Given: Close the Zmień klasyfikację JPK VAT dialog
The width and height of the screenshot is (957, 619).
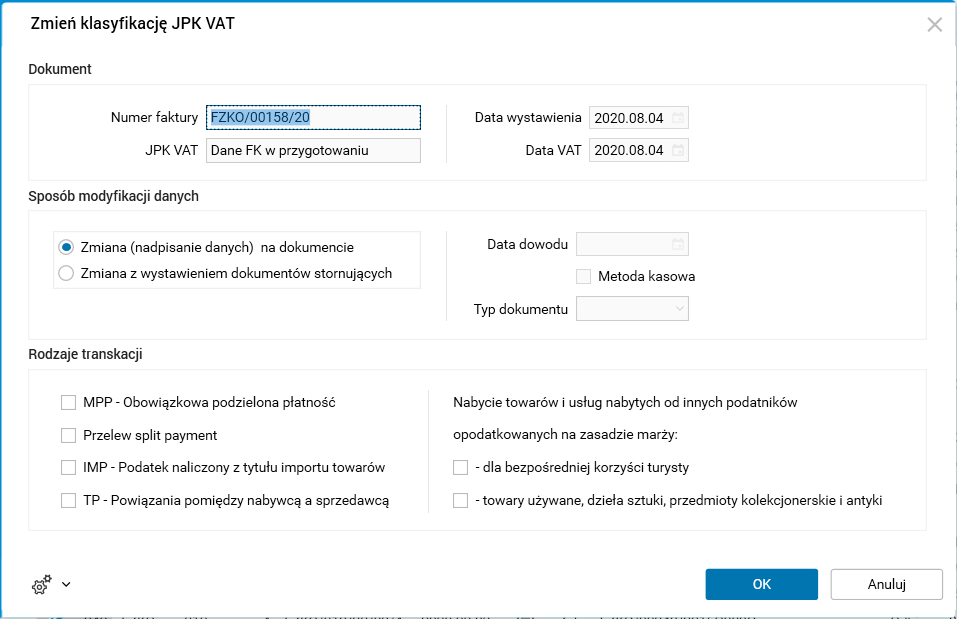Looking at the screenshot, I should [935, 25].
